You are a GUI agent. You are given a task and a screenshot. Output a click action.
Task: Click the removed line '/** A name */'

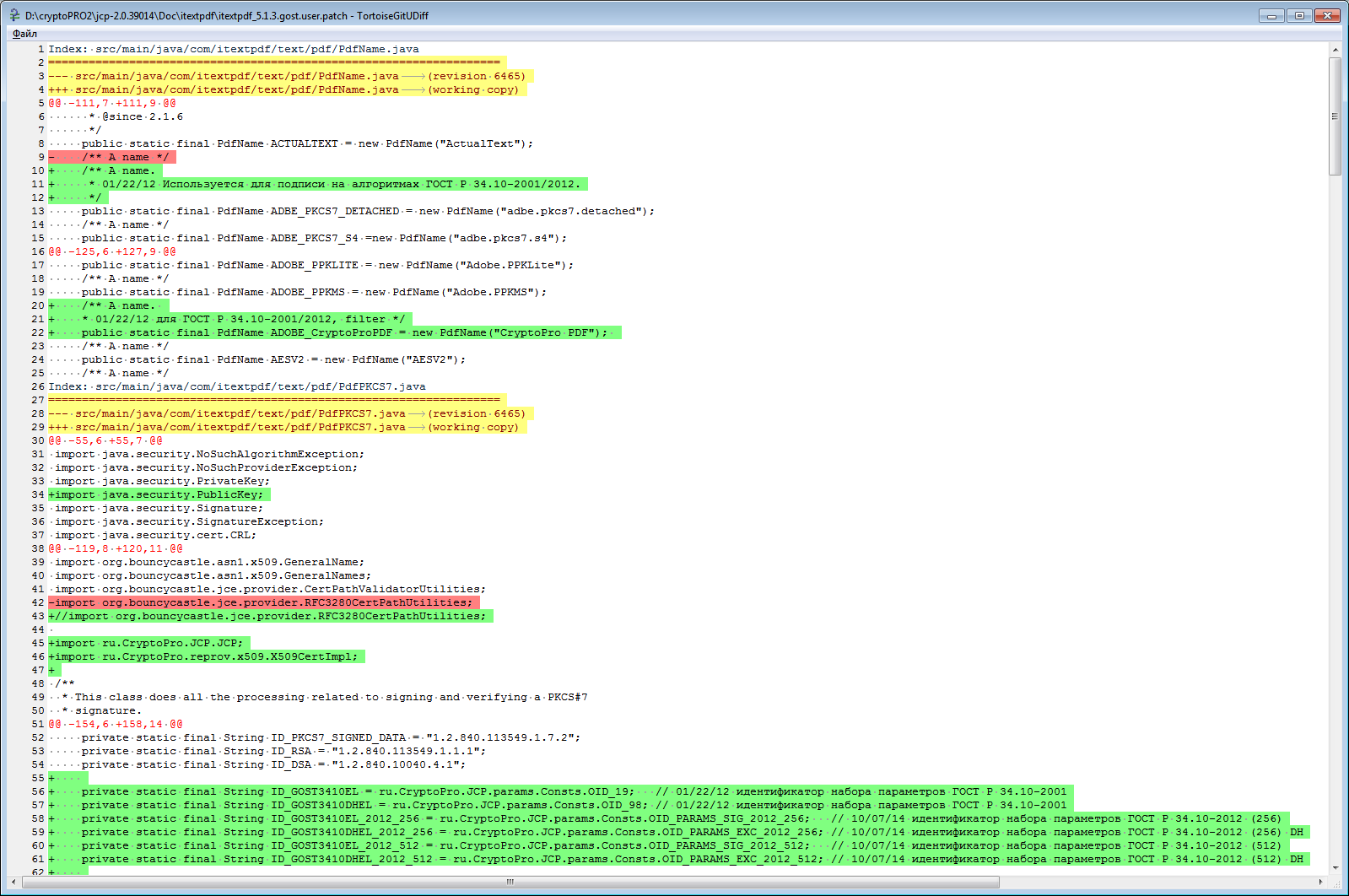coord(112,157)
